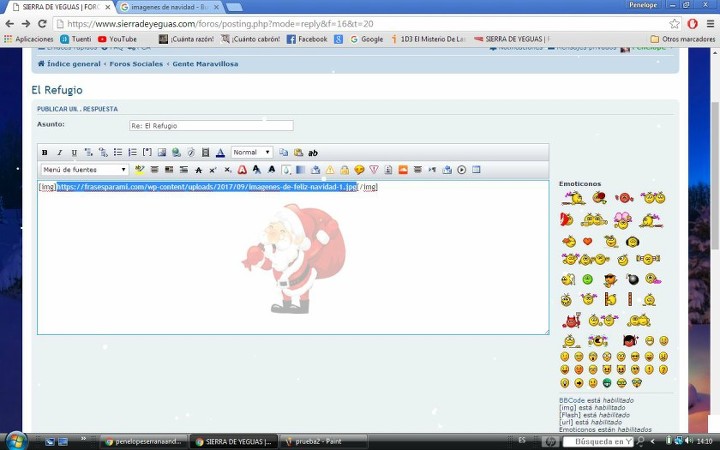
Task: Click the yellow warning triangle icon
Action: (330, 170)
